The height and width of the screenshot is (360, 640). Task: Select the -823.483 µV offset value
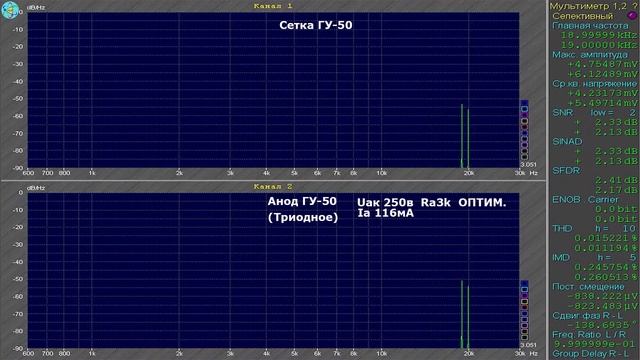click(x=602, y=306)
